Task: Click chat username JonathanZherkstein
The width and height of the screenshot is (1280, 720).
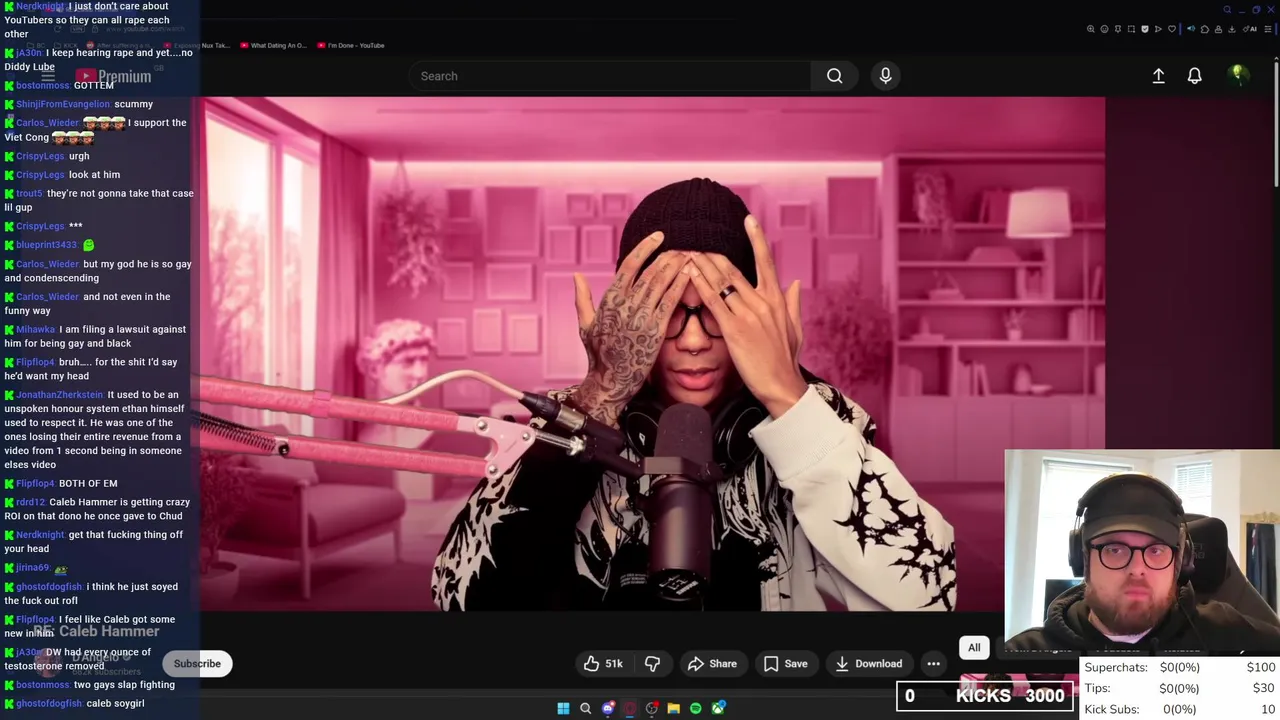Action: click(x=59, y=395)
